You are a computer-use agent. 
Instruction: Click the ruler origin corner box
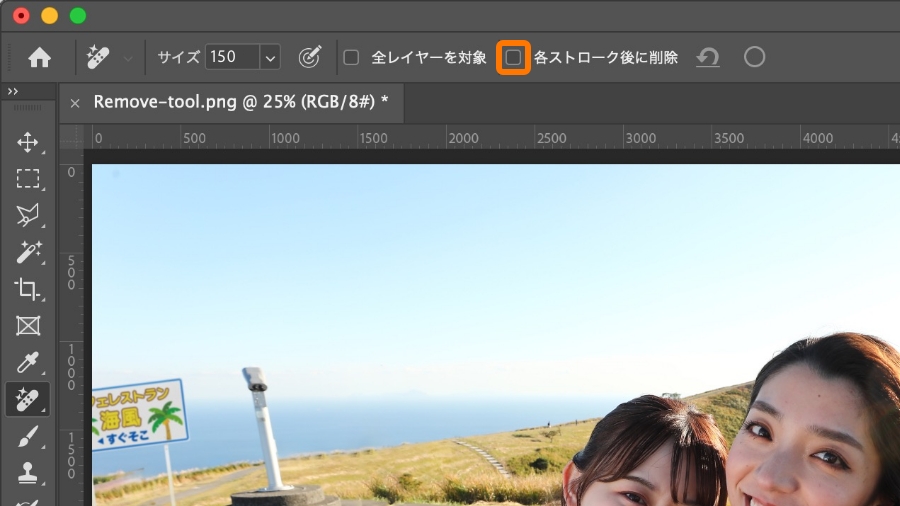click(72, 137)
